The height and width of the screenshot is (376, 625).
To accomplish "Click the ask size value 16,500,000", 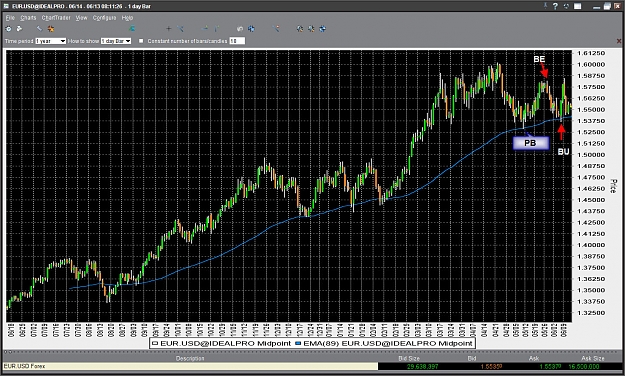I will 584,366.
